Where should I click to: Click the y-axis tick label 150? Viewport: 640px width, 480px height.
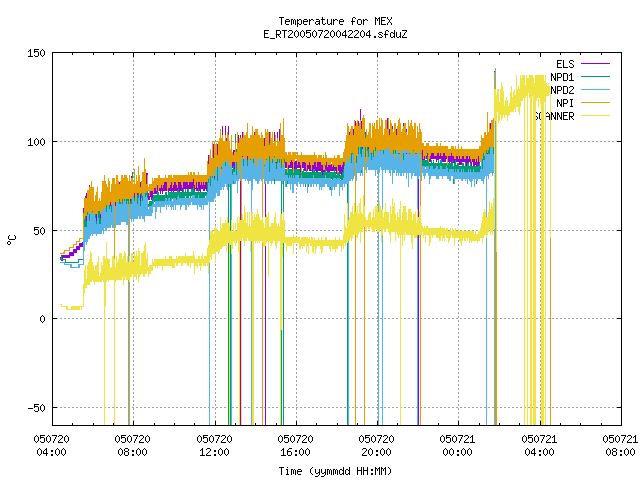(36, 53)
